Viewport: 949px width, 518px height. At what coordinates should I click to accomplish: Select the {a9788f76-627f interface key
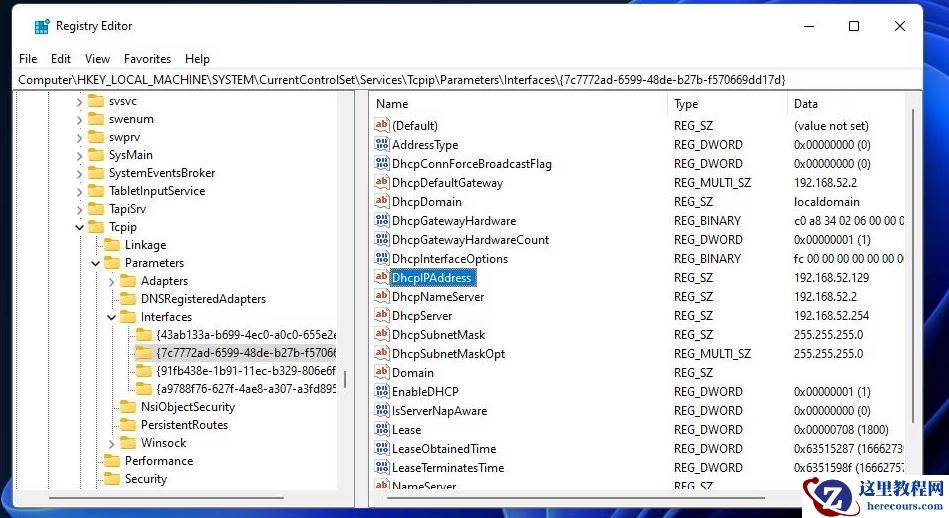tap(246, 388)
